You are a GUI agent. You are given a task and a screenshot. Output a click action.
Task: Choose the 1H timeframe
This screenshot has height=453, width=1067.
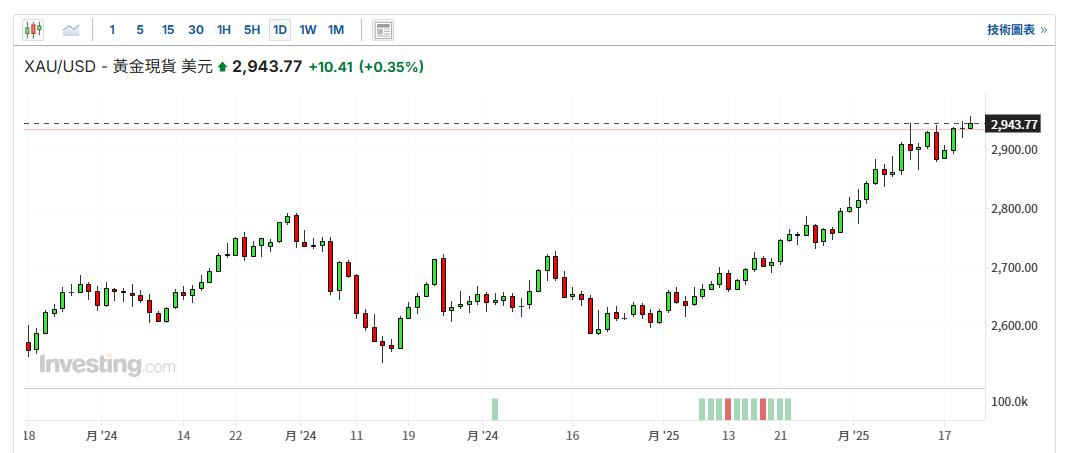tap(224, 29)
